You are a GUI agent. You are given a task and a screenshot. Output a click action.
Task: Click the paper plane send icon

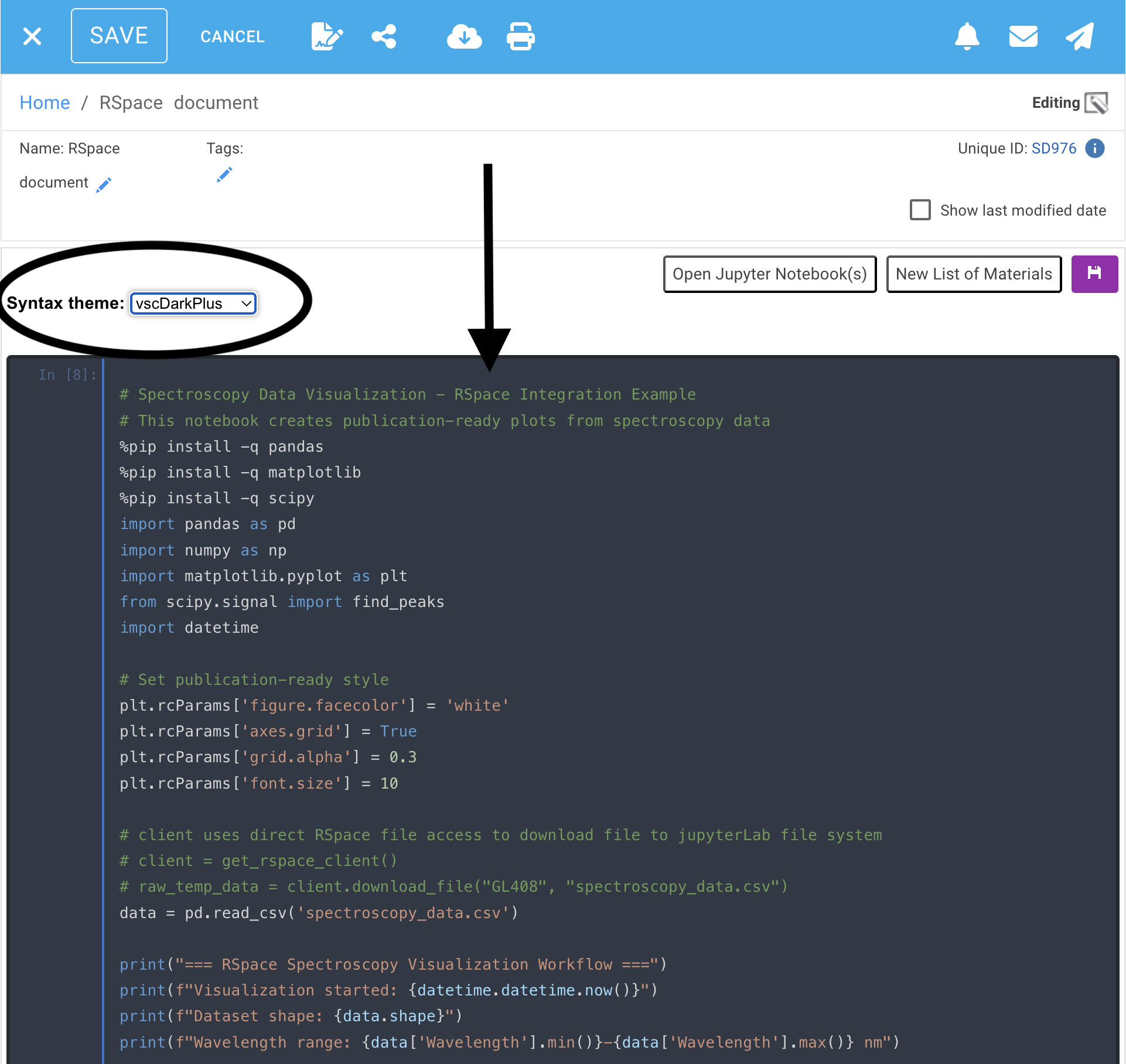(1080, 36)
